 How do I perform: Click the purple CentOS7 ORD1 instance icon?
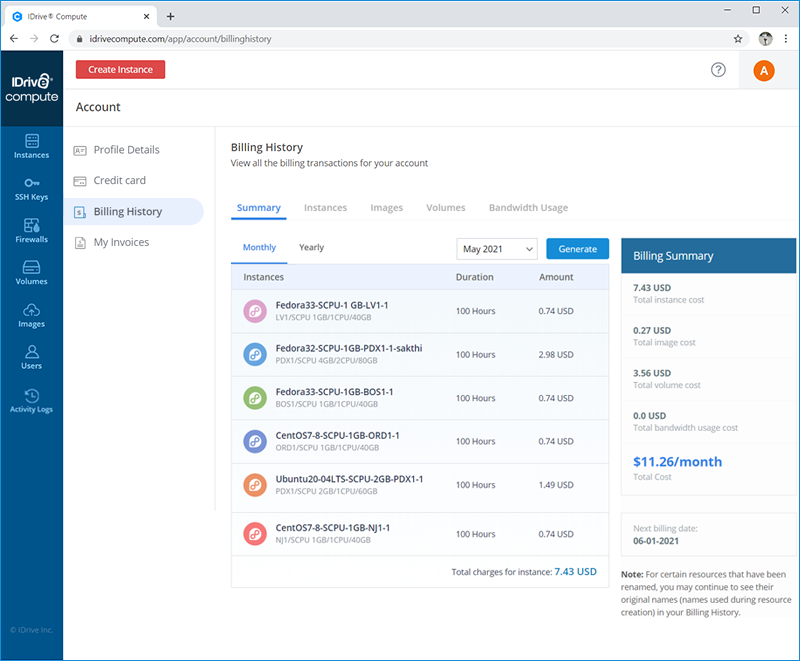pos(255,441)
